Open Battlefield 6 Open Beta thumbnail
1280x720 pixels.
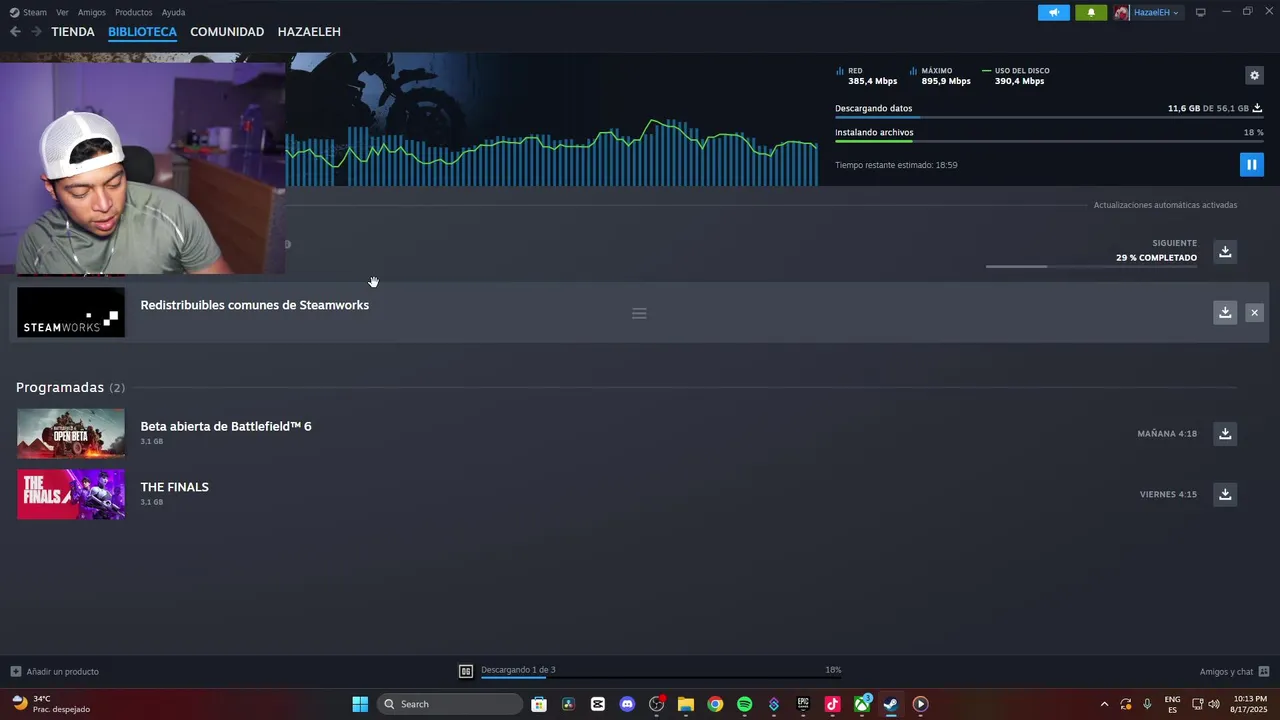(71, 433)
